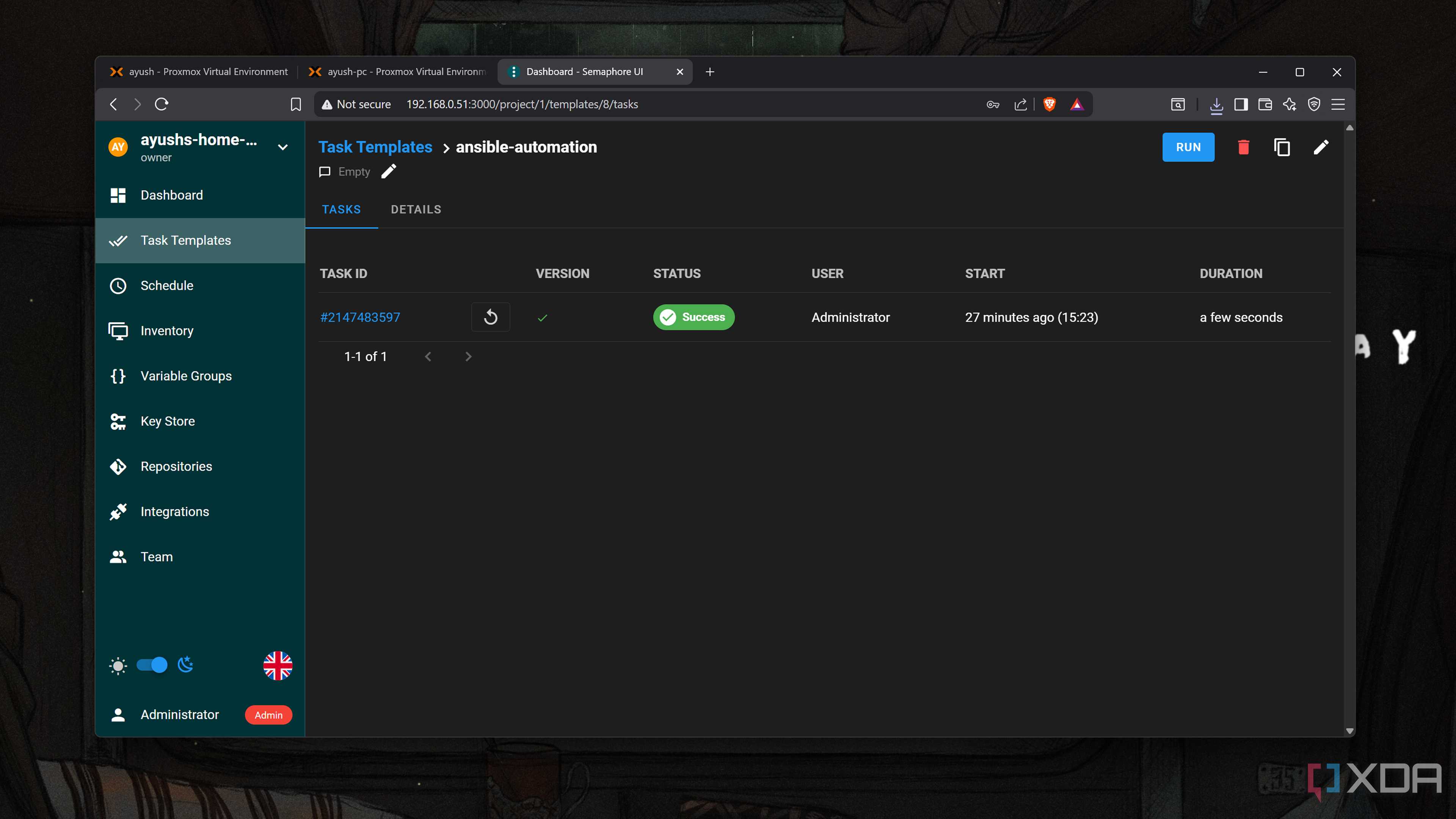Open the UK flag language selector
The image size is (1456, 819).
click(x=278, y=665)
